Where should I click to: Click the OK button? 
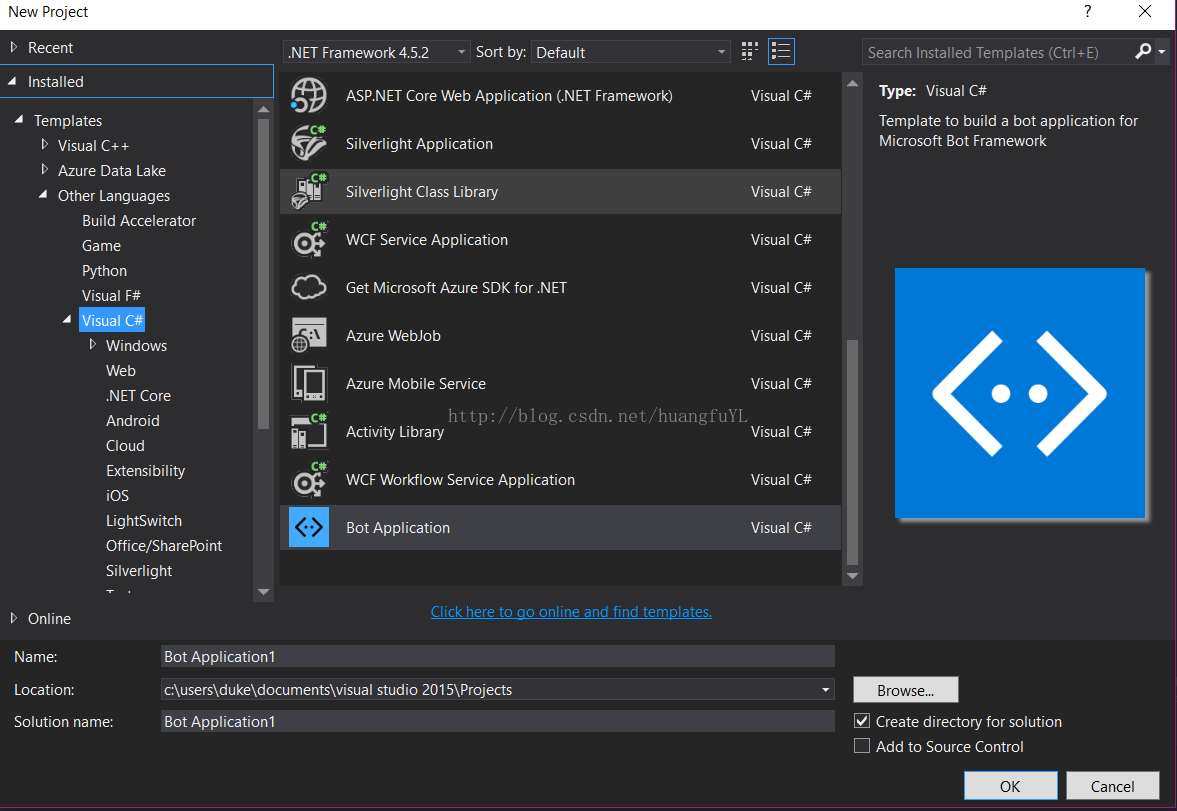click(x=1010, y=785)
